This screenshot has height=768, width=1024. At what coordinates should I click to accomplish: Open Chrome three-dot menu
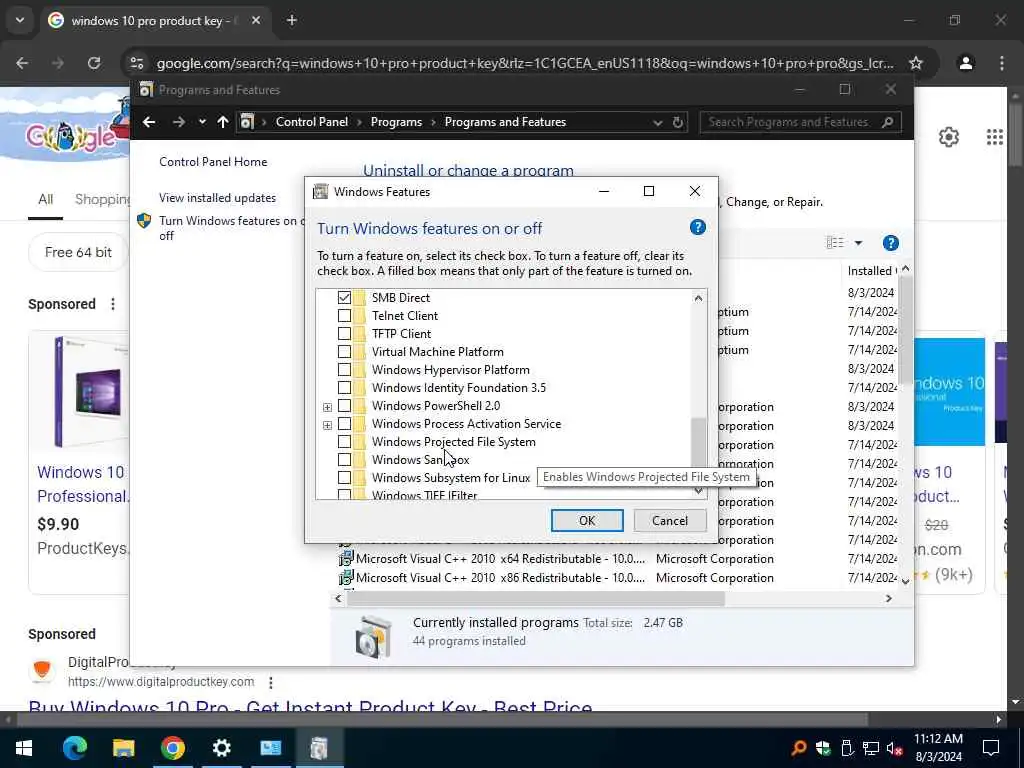pyautogui.click(x=1002, y=63)
